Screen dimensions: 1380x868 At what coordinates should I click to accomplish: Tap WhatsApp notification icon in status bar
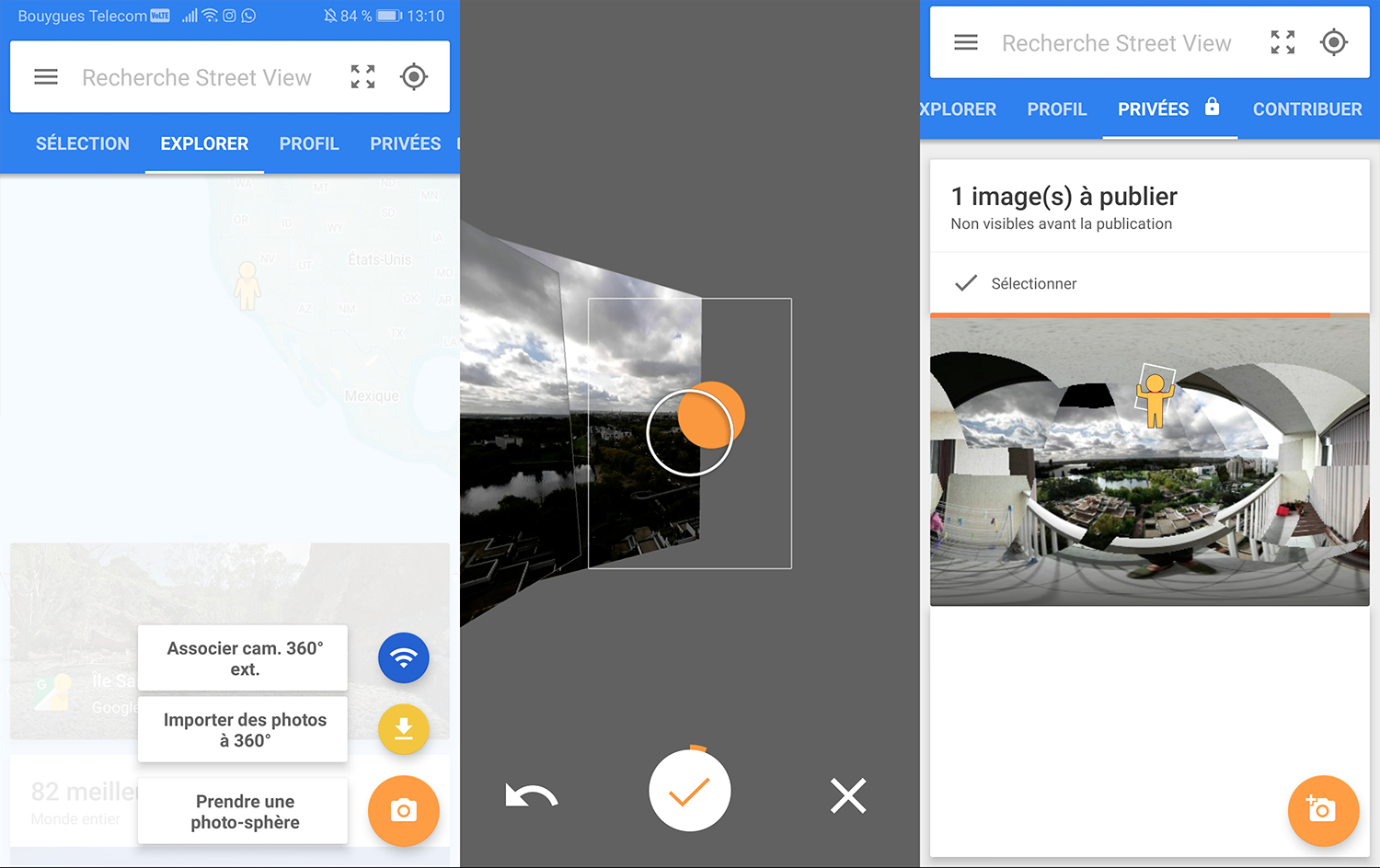coord(248,16)
